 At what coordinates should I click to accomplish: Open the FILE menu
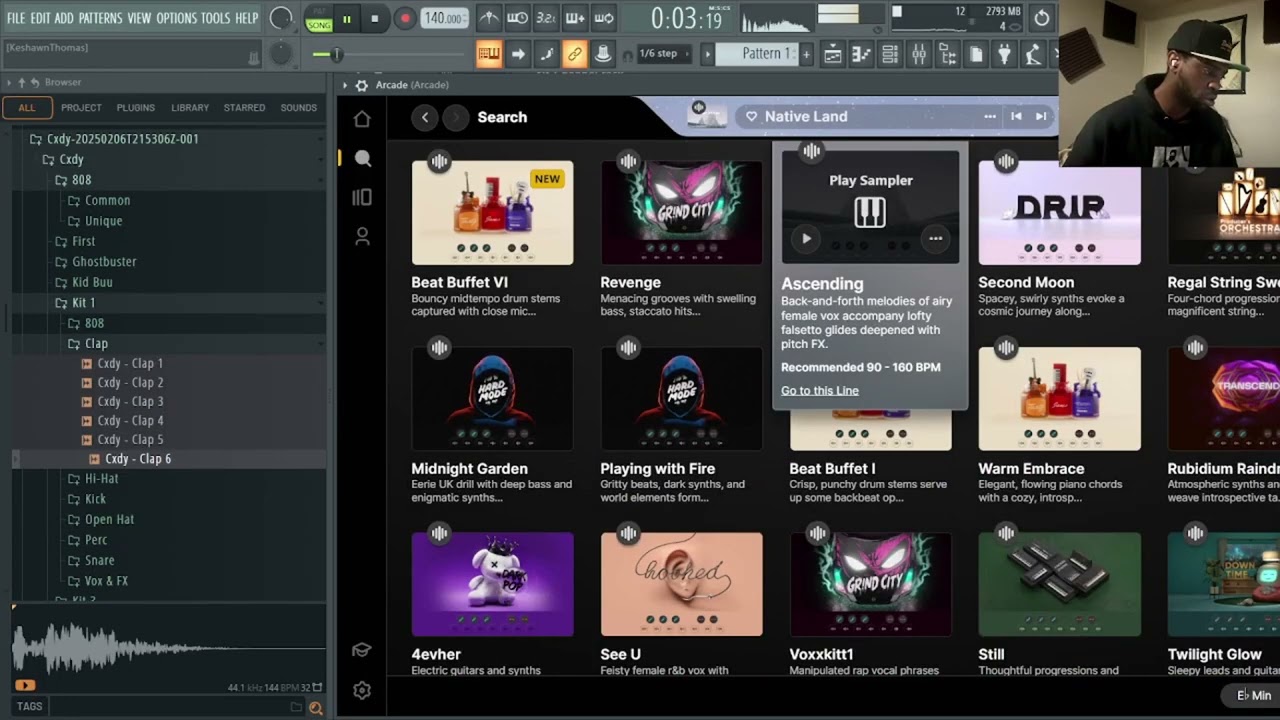(x=16, y=18)
